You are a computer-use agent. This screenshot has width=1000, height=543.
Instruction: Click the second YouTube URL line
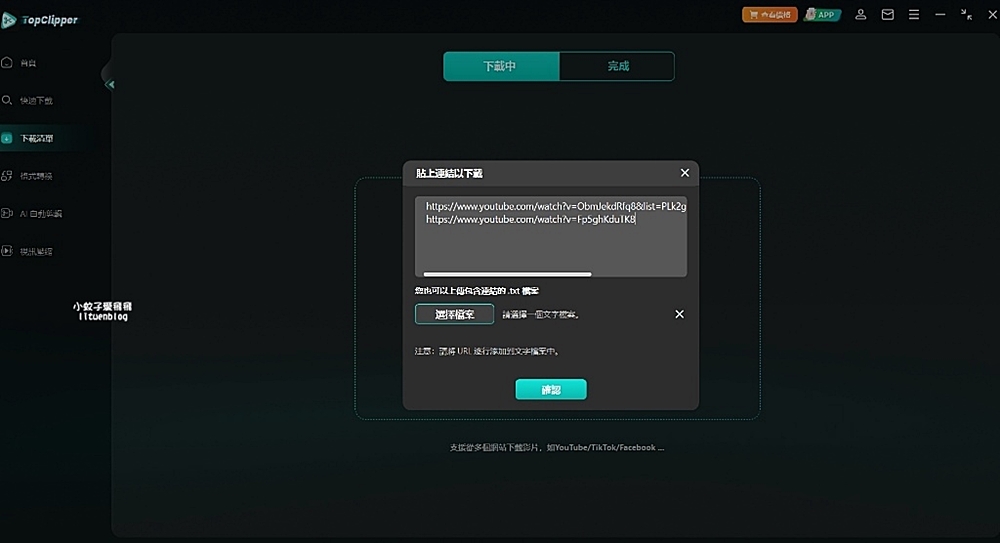coord(531,219)
